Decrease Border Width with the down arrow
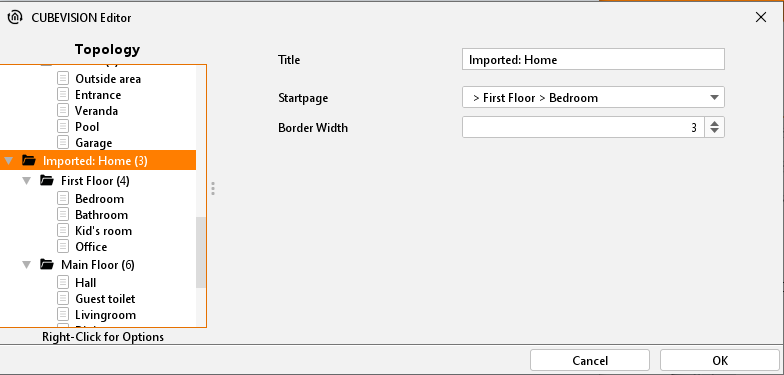 click(x=714, y=132)
